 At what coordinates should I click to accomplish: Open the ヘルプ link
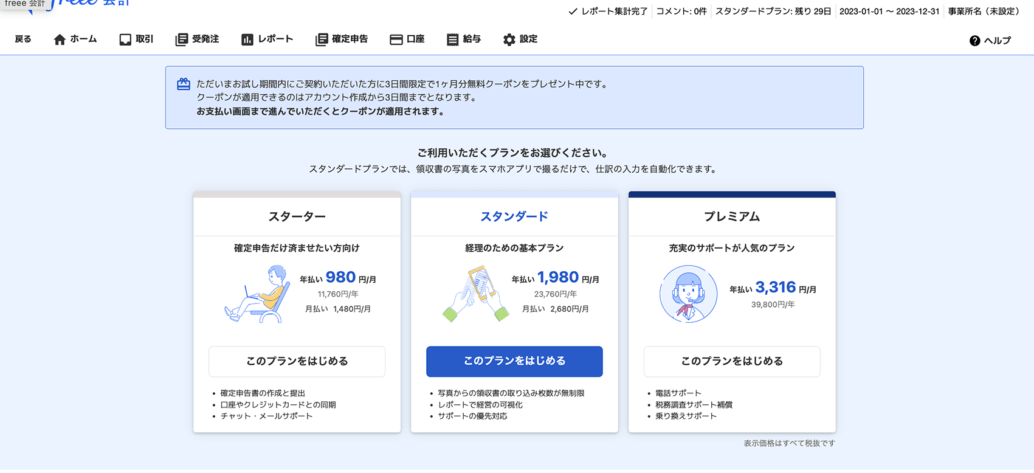(x=990, y=41)
